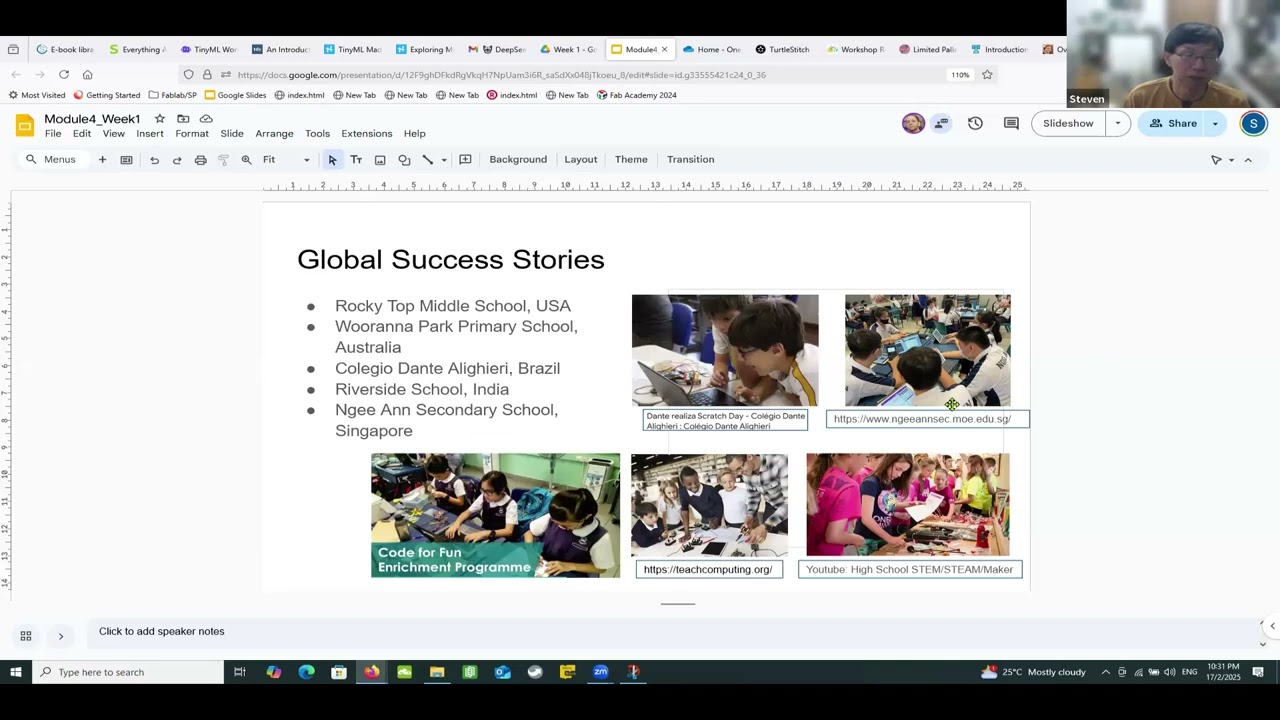Click the Share button
This screenshot has width=1280, height=720.
click(x=1172, y=123)
